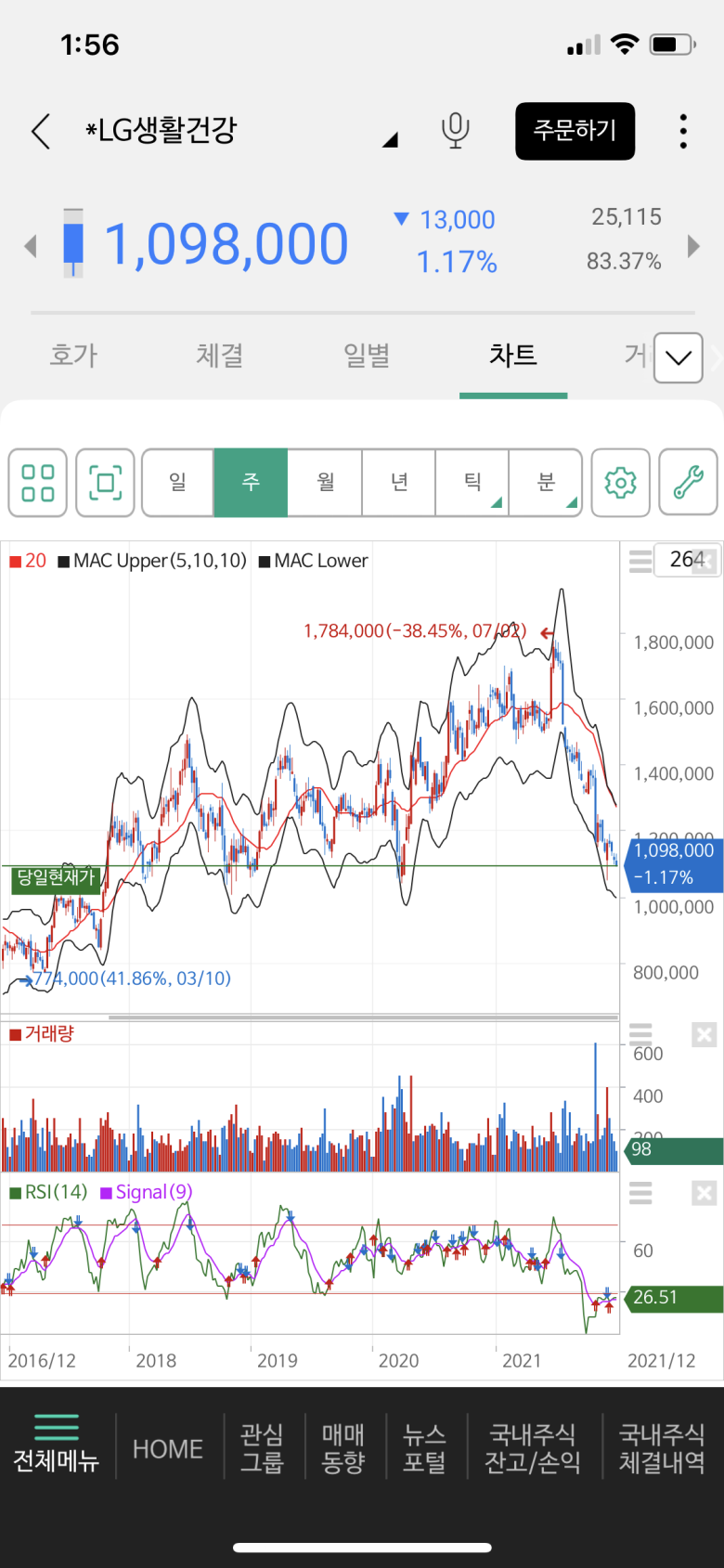Close the 거래량 volume panel
The height and width of the screenshot is (1568, 724).
point(705,1035)
